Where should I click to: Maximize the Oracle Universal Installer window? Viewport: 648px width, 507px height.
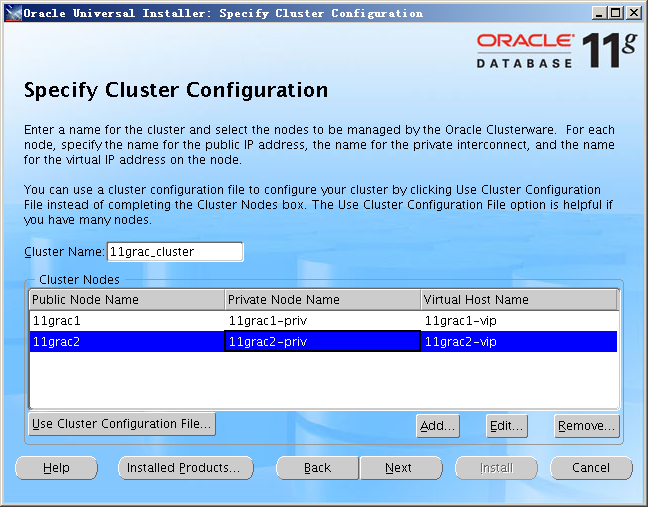[617, 13]
